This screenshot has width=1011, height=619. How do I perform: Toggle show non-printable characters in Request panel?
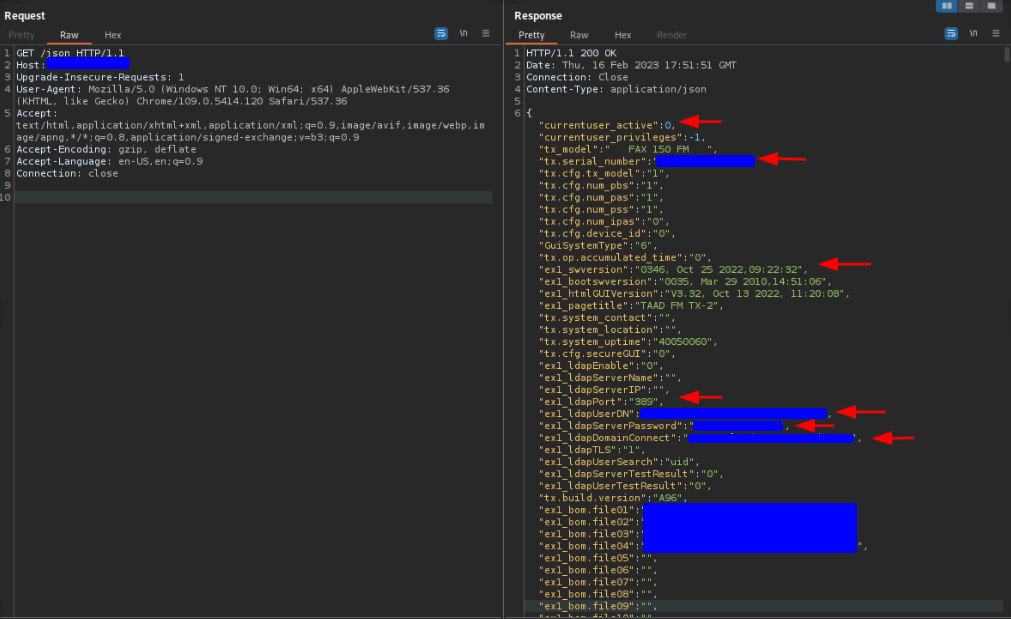point(463,33)
